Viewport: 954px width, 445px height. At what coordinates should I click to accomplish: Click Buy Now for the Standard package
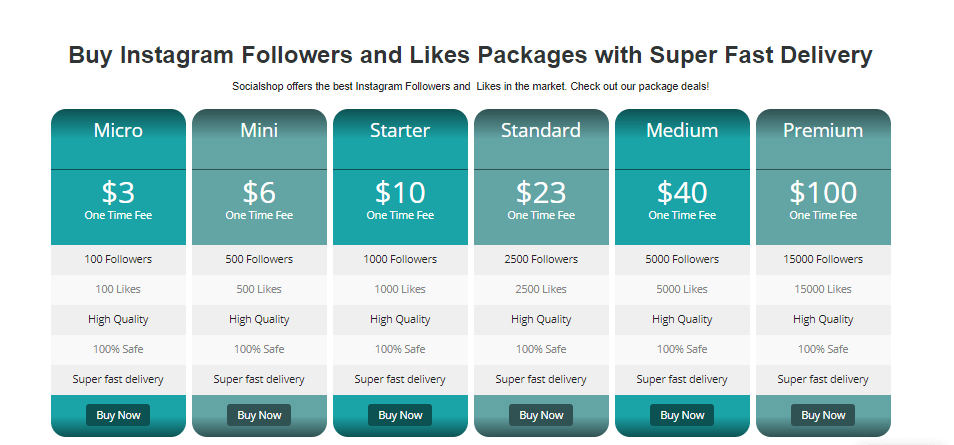[x=541, y=415]
